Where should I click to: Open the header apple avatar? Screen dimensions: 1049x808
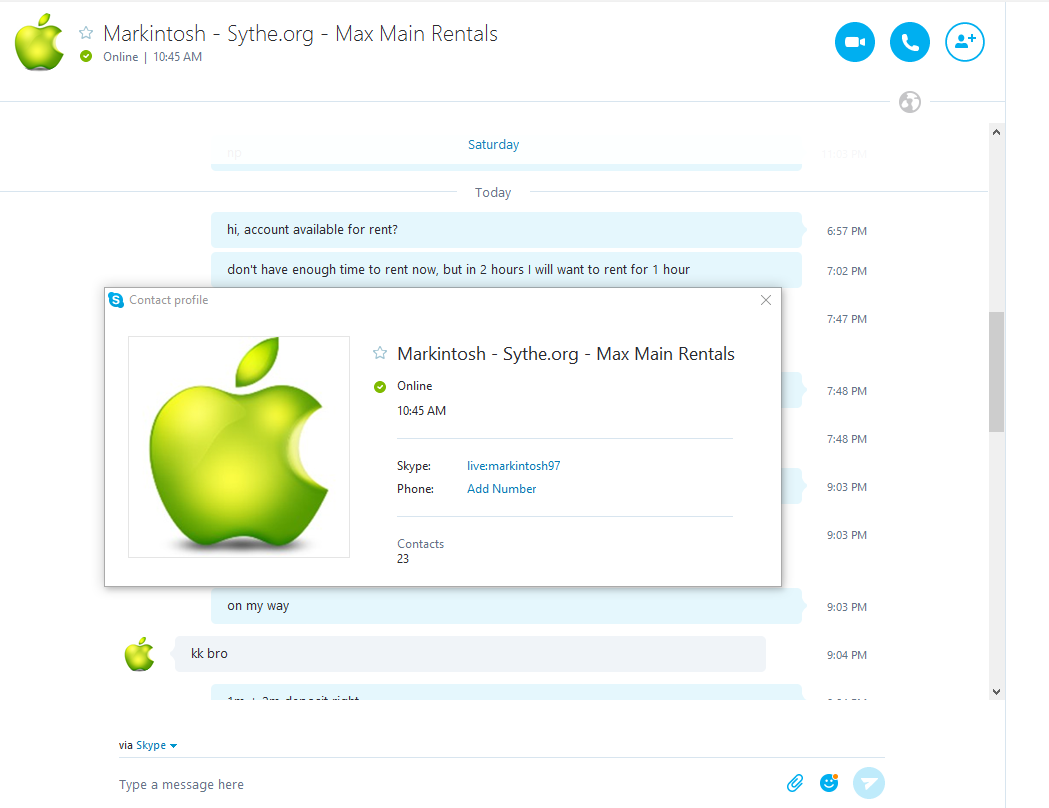[x=39, y=41]
